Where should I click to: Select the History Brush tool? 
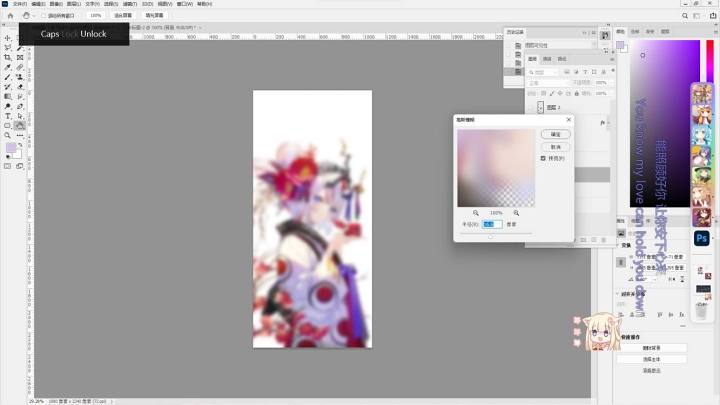click(8, 86)
